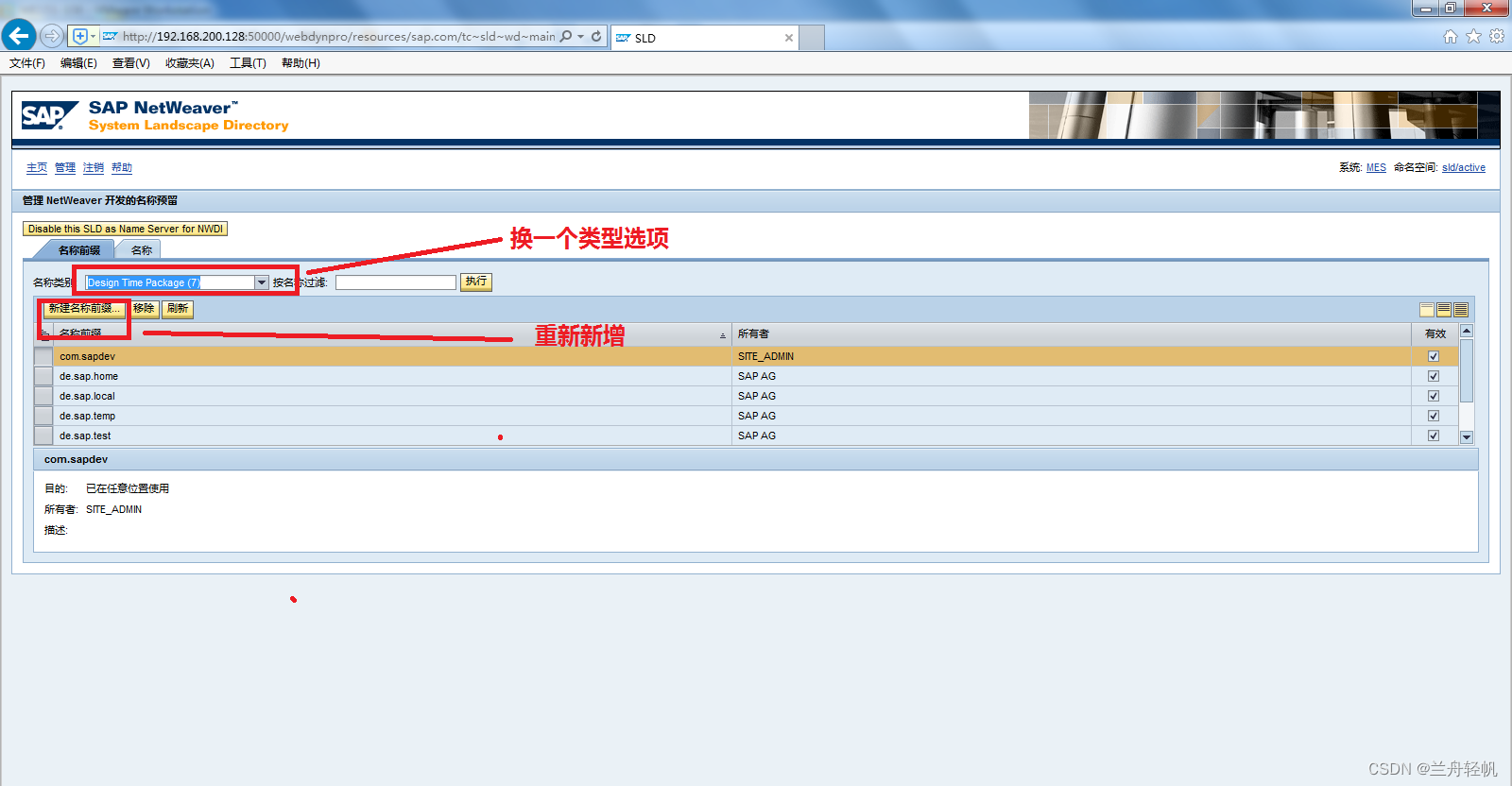Select row selector for de.sap.test
Screen dimensions: 1512x786
point(43,436)
